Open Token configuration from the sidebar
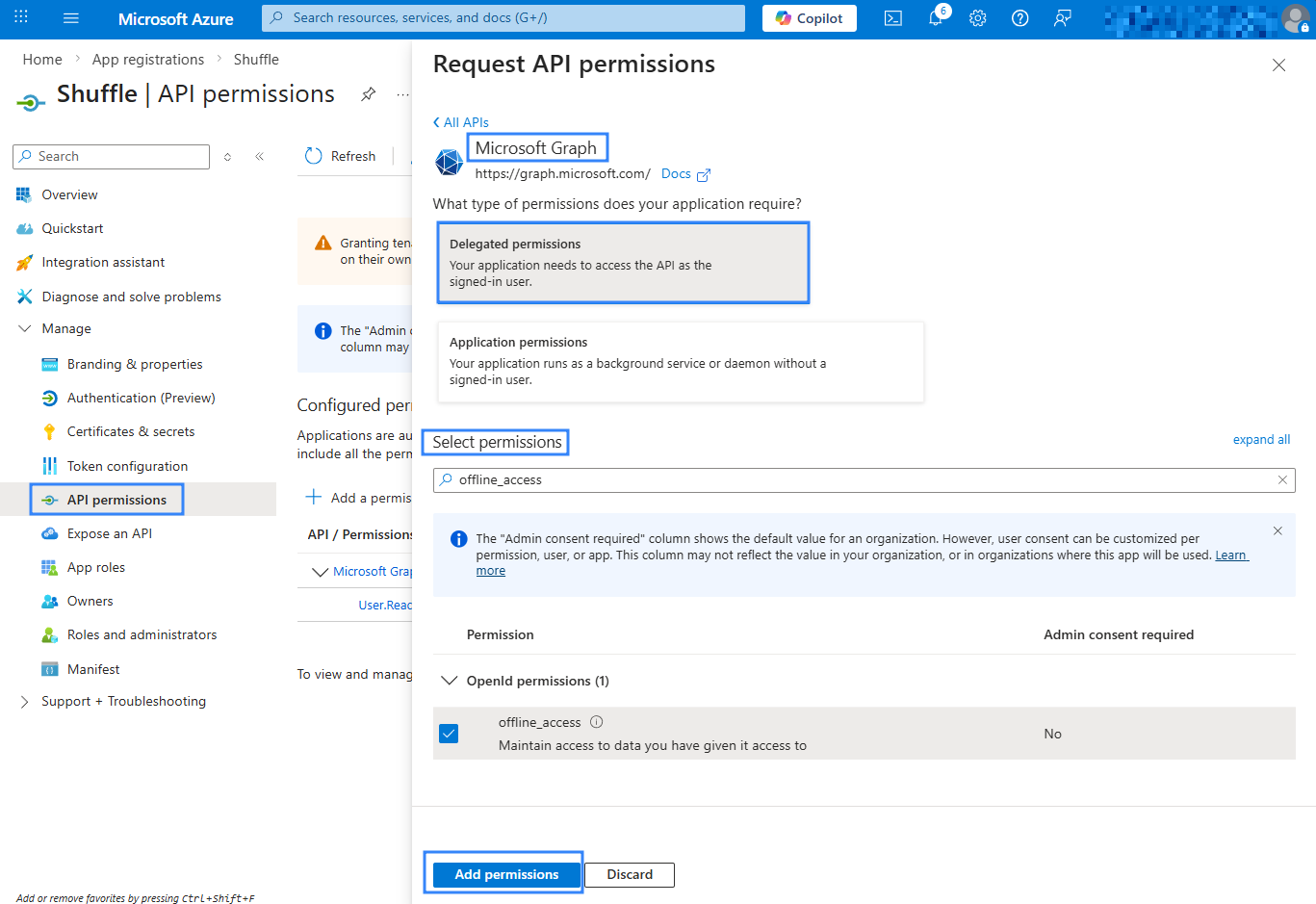 click(x=127, y=465)
